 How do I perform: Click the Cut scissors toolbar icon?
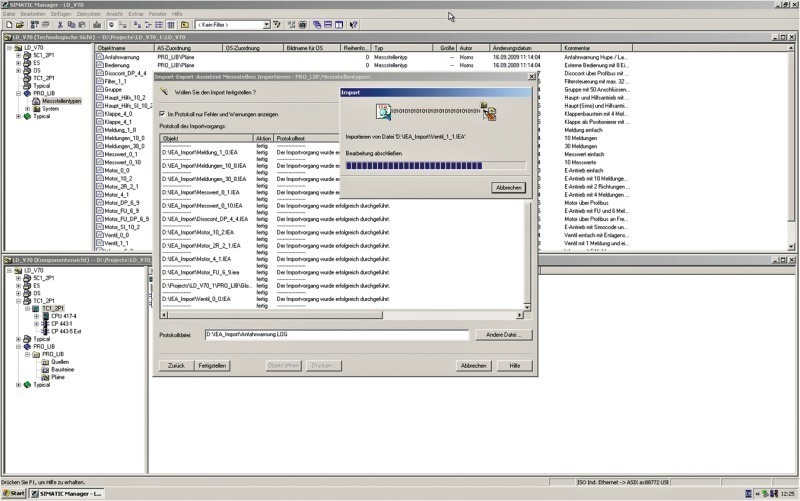coord(59,24)
